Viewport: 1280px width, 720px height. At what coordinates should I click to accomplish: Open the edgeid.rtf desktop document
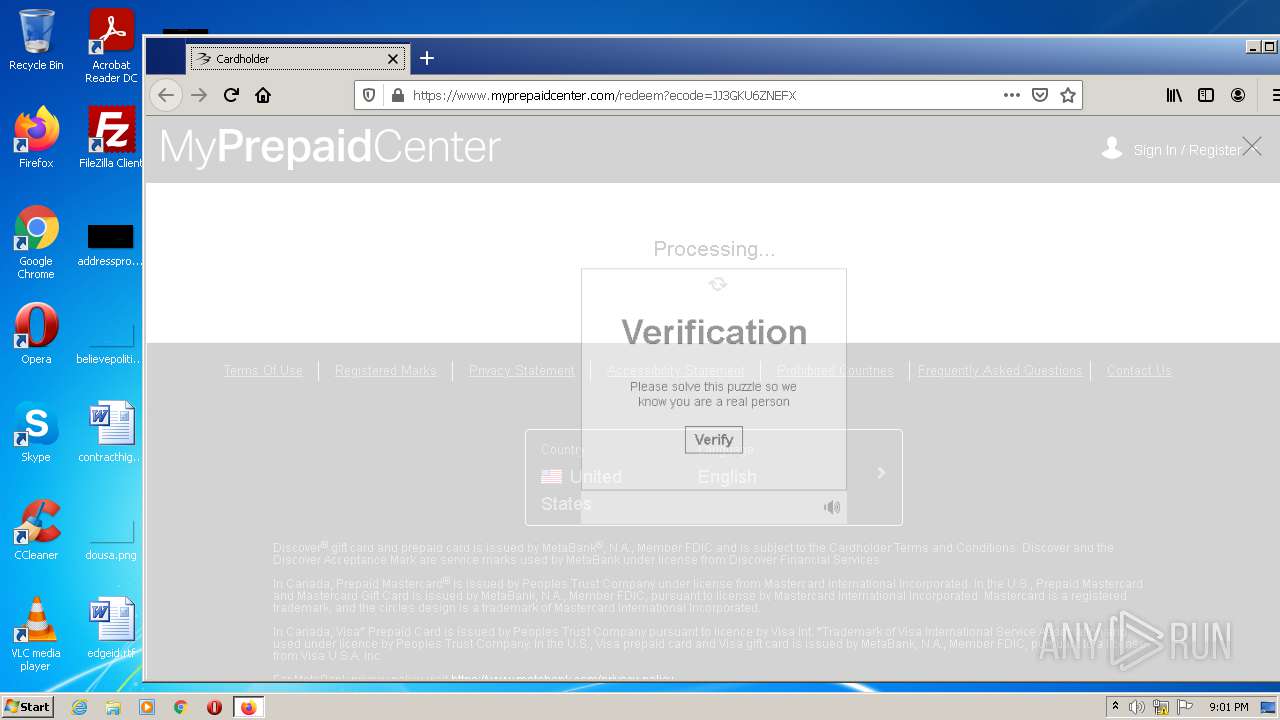(x=111, y=628)
